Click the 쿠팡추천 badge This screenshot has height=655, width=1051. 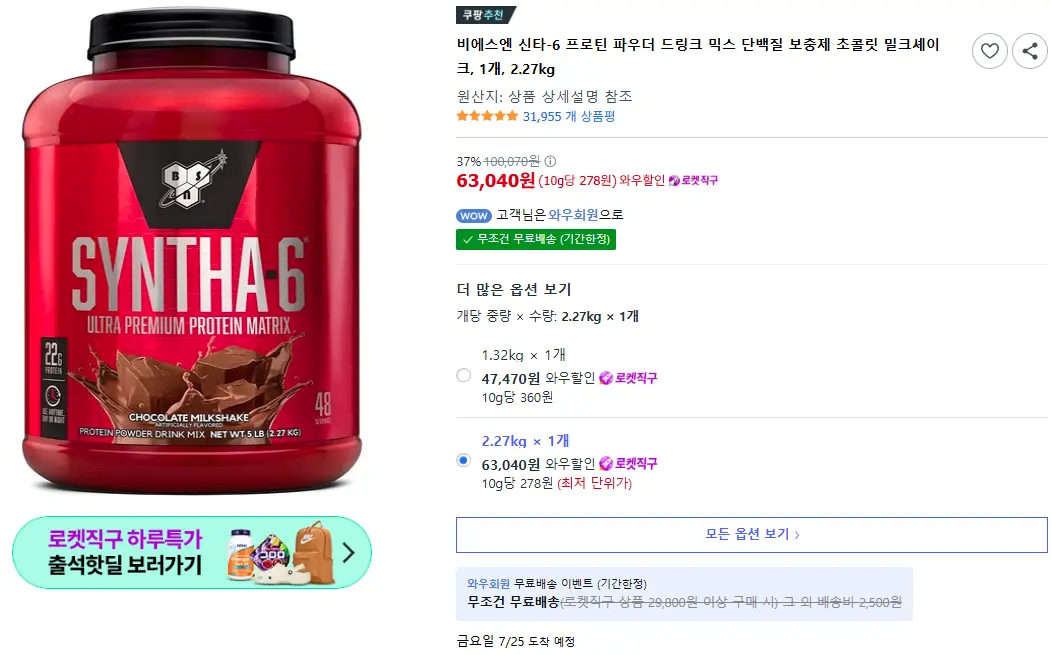coord(485,15)
